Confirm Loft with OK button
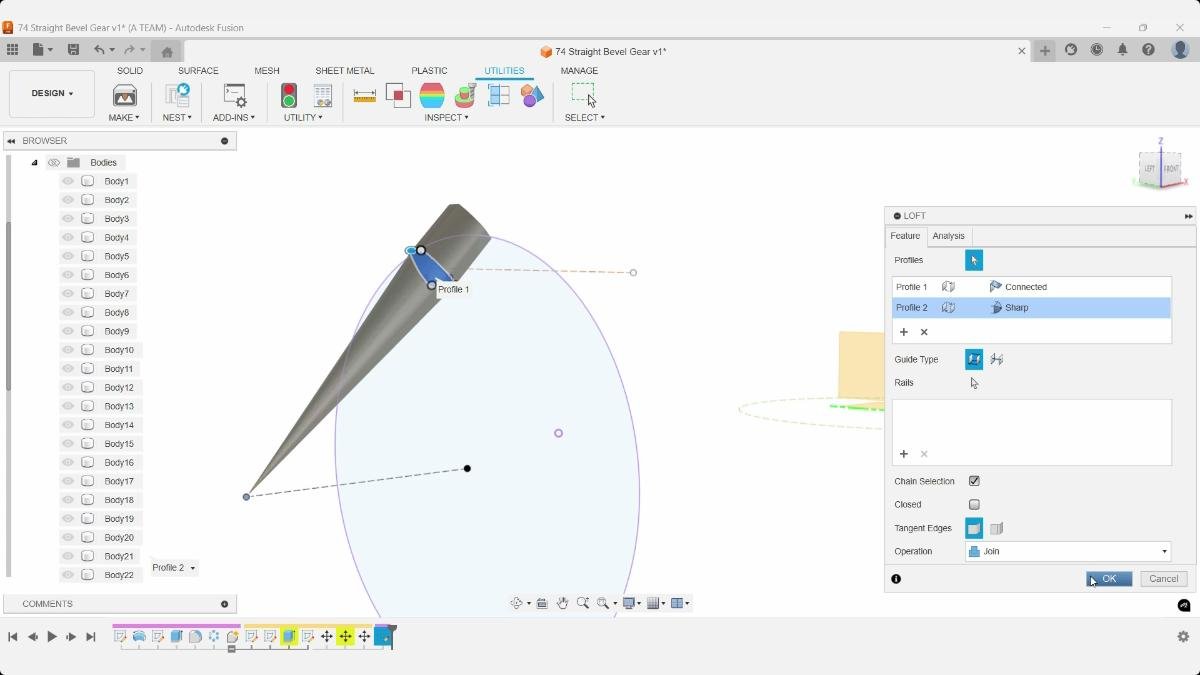 (x=1109, y=579)
